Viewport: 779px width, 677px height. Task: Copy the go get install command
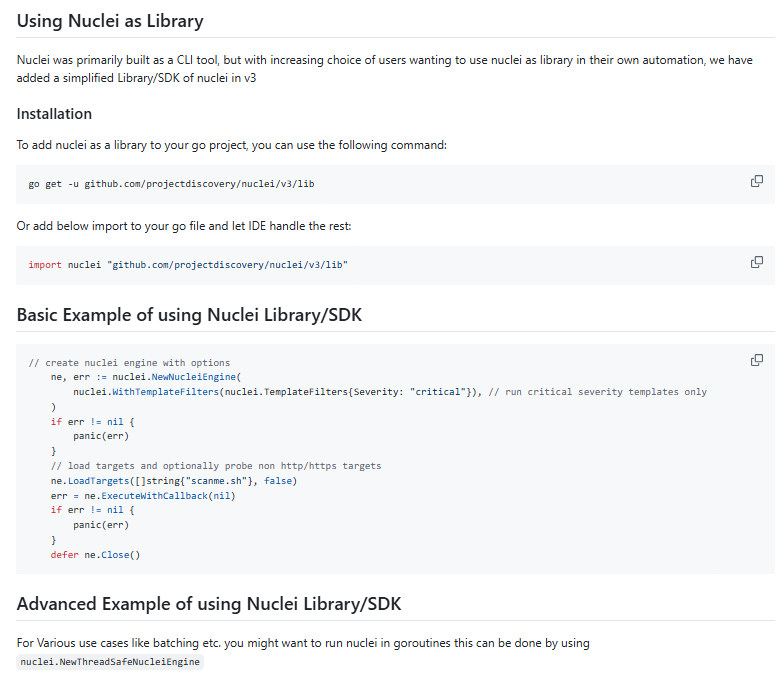click(x=757, y=181)
